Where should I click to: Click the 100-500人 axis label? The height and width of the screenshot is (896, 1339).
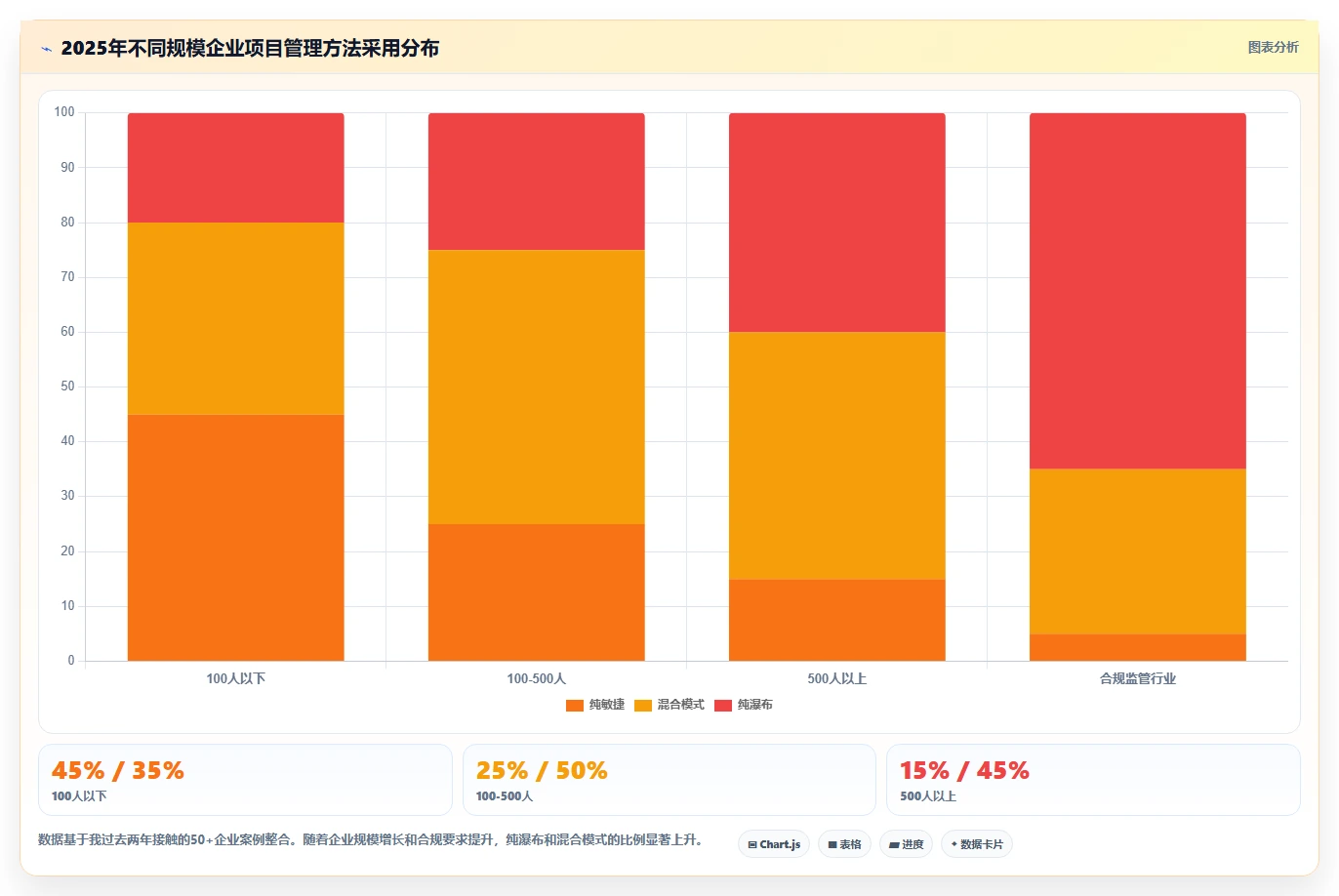click(x=537, y=678)
